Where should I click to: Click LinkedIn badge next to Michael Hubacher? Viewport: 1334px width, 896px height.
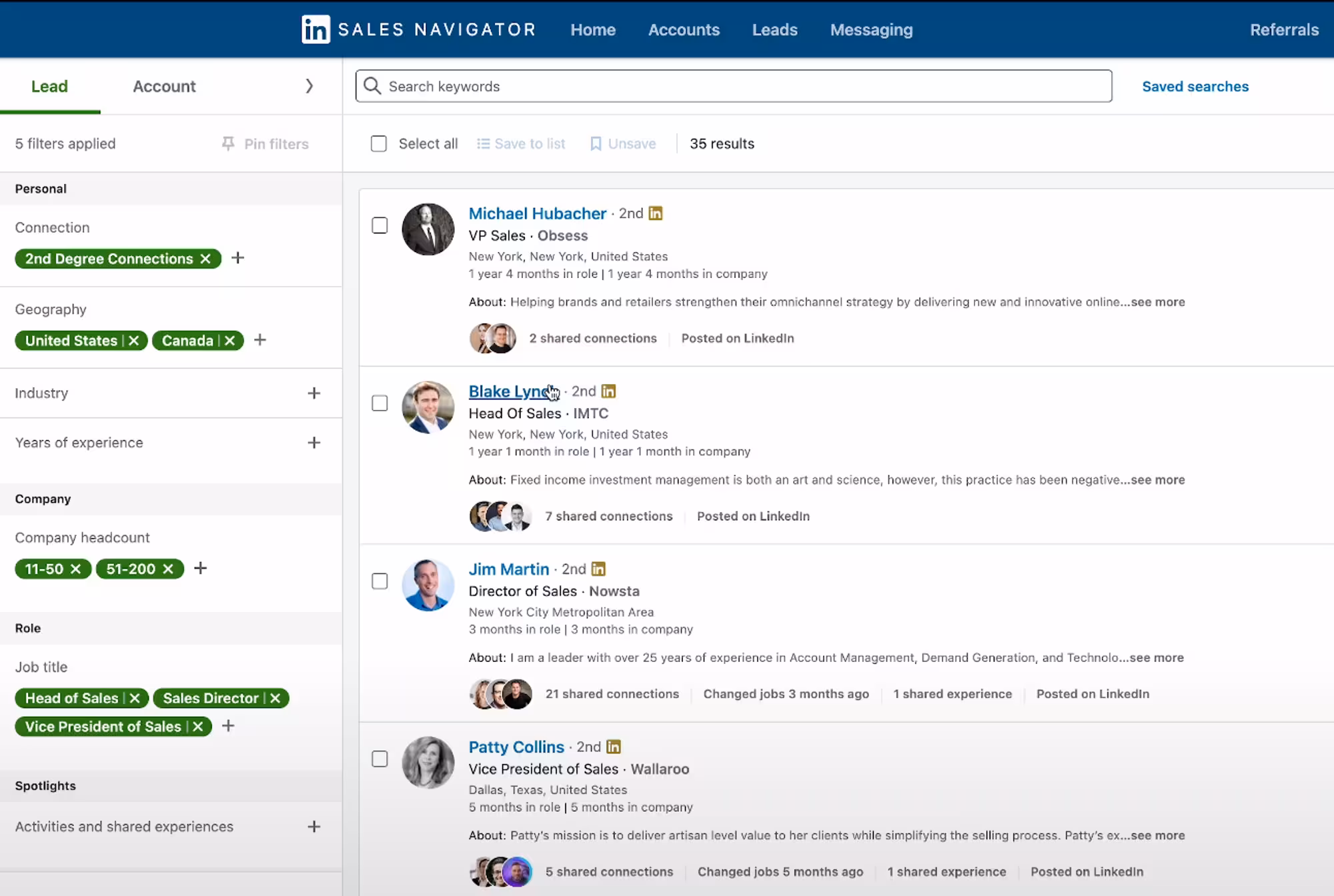click(x=656, y=213)
